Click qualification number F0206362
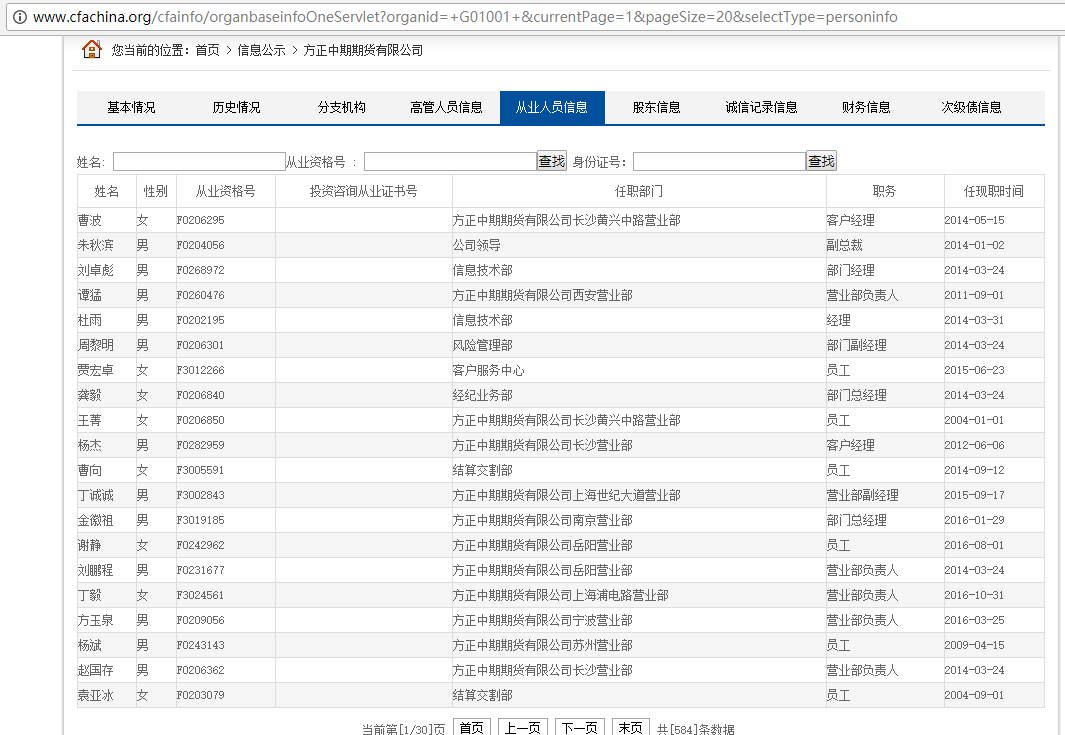 click(x=200, y=670)
